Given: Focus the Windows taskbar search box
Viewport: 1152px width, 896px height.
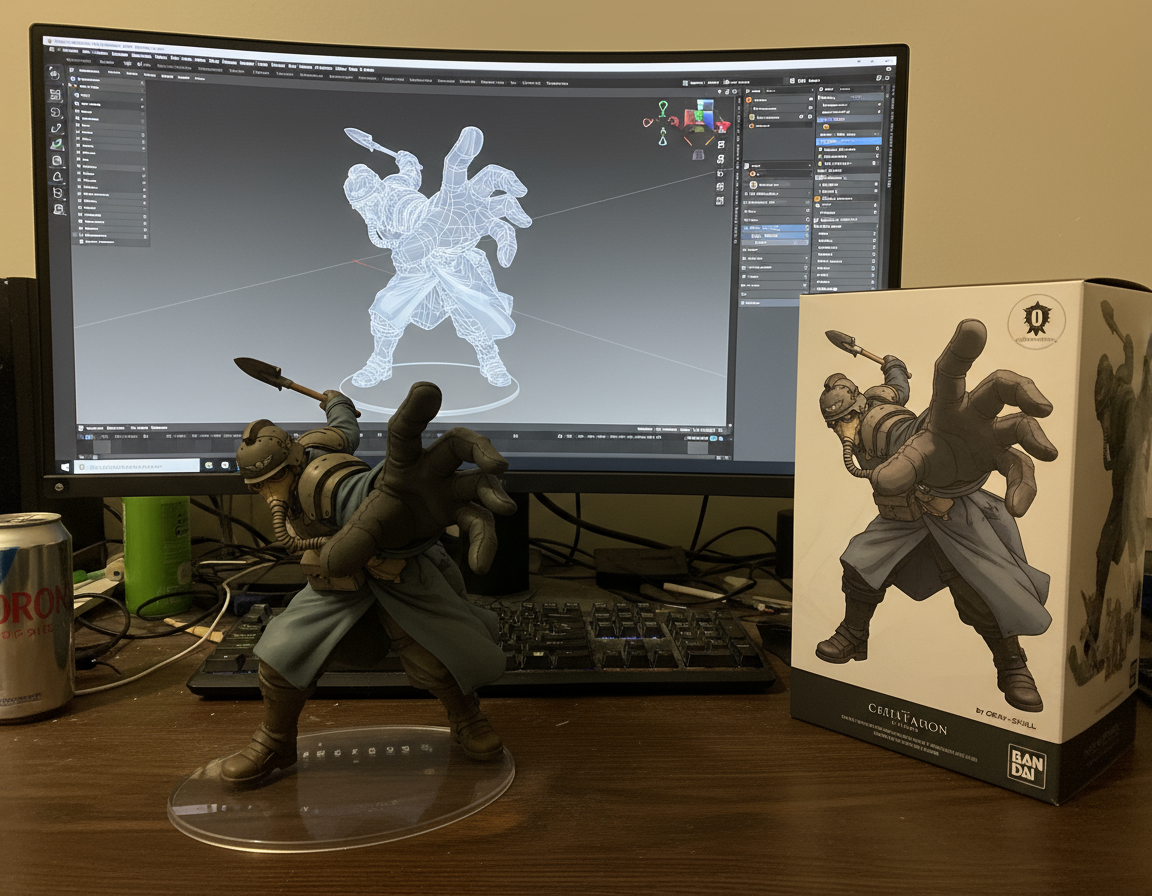Looking at the screenshot, I should (137, 466).
